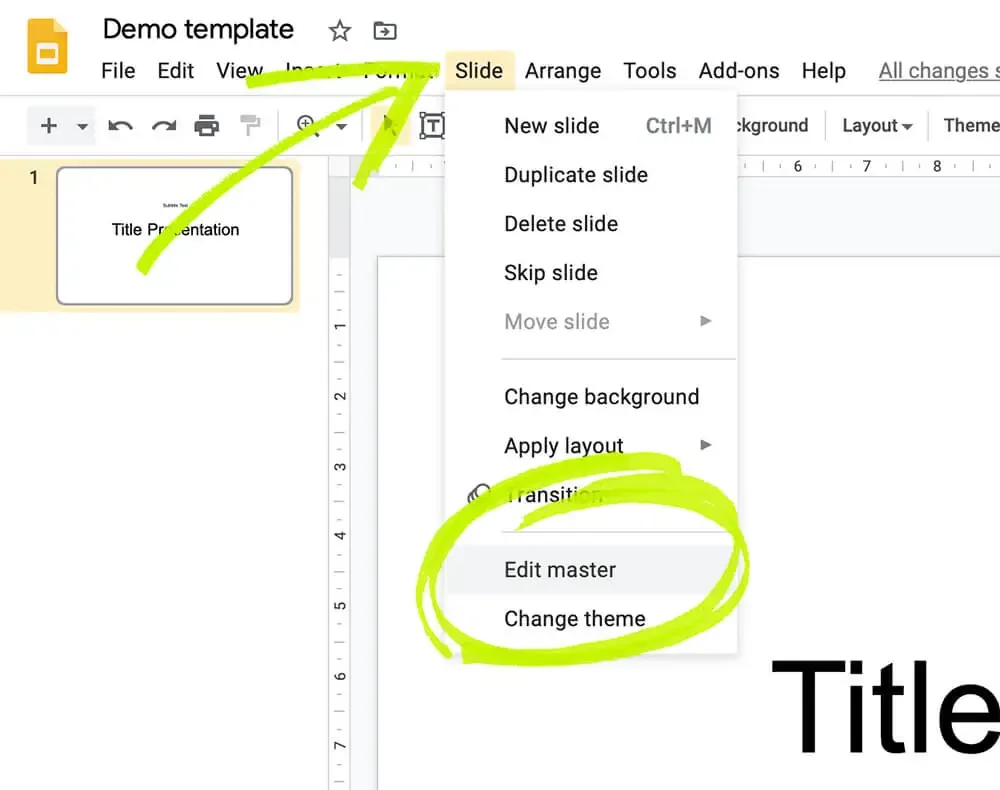Click the Google Slides home logo
1000x790 pixels.
tap(47, 46)
